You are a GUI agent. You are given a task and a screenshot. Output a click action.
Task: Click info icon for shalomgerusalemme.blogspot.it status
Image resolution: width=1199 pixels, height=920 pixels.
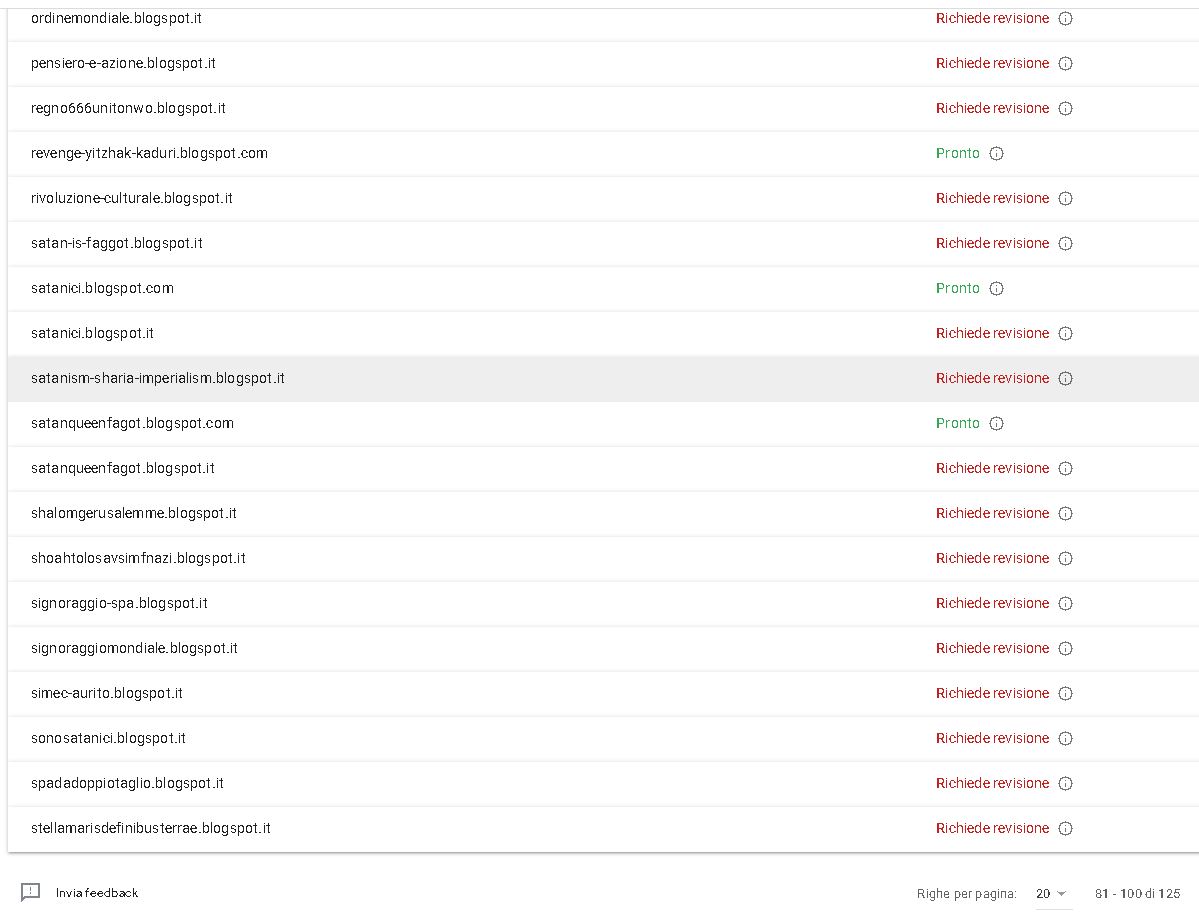coord(1065,513)
